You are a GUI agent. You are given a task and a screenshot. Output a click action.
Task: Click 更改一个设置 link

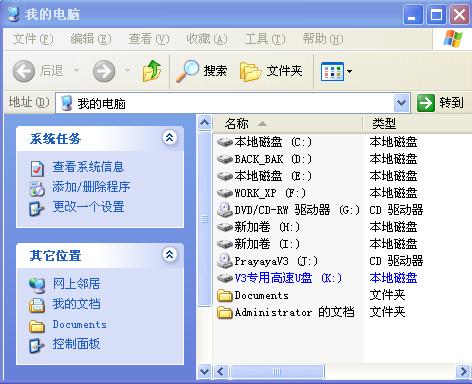pyautogui.click(x=88, y=207)
